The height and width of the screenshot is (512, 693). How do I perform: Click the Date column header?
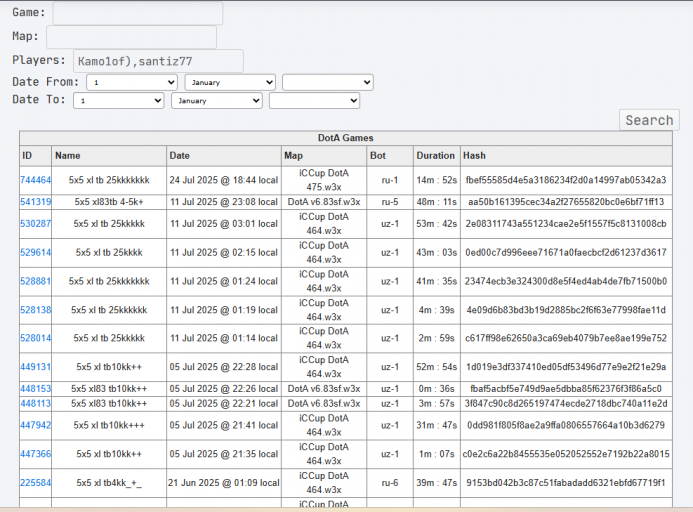[224, 156]
